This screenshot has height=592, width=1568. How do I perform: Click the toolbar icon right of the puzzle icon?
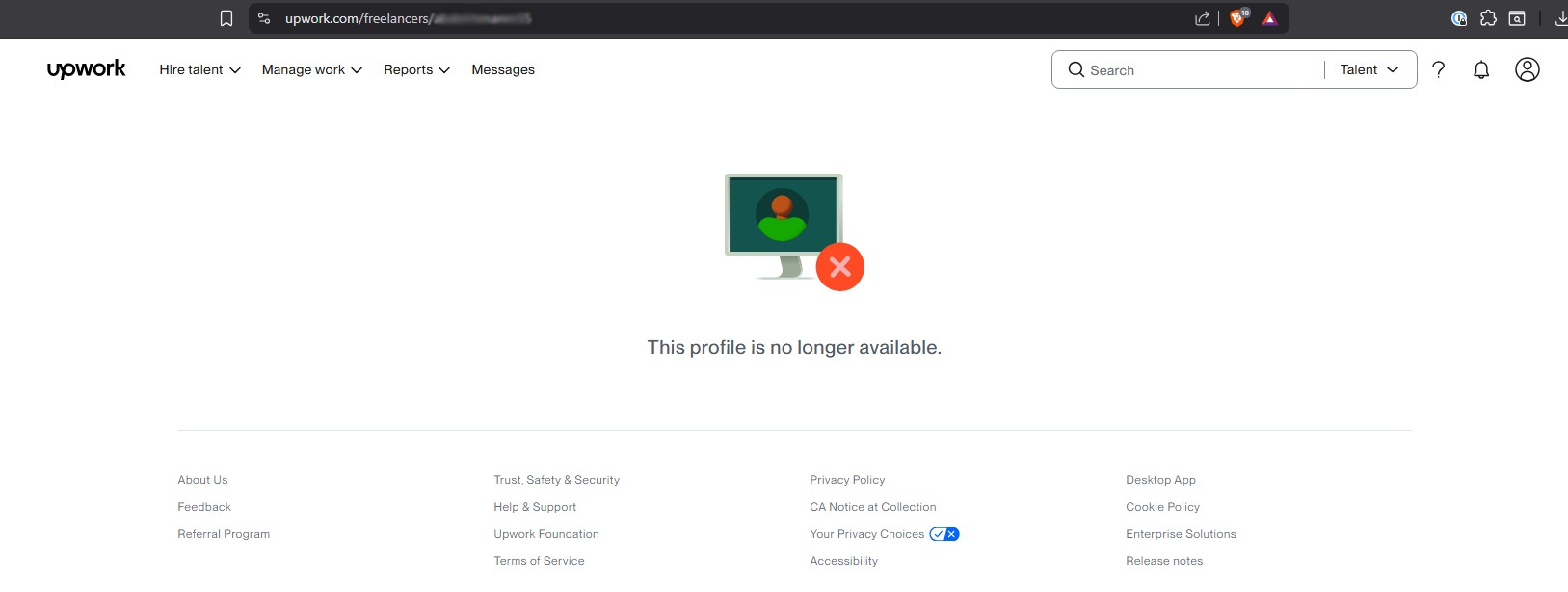coord(1517,18)
